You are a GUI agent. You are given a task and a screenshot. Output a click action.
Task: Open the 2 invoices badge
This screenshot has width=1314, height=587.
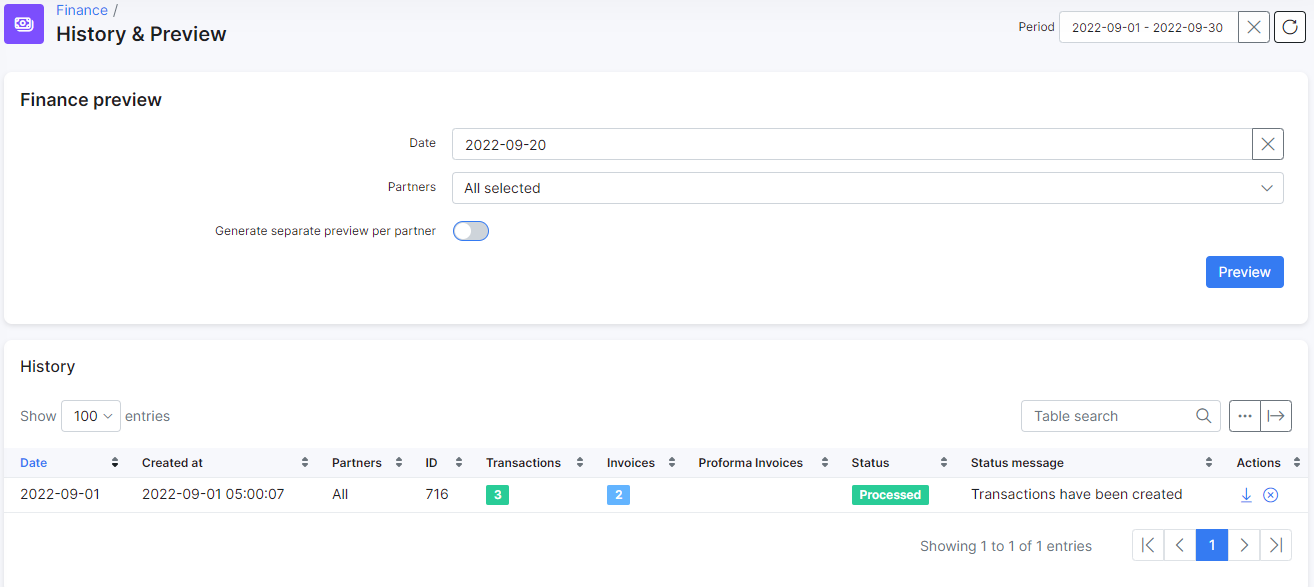point(618,495)
